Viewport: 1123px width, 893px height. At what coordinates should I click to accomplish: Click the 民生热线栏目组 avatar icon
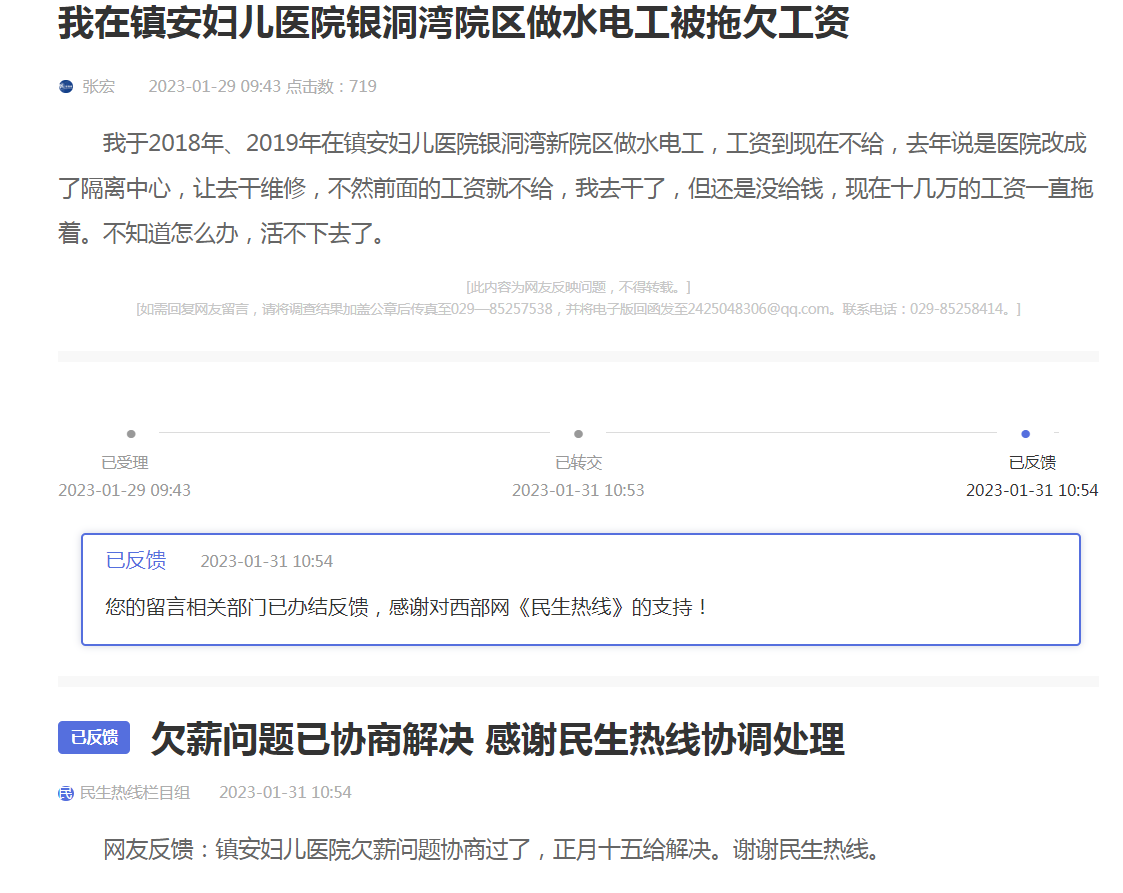(66, 793)
